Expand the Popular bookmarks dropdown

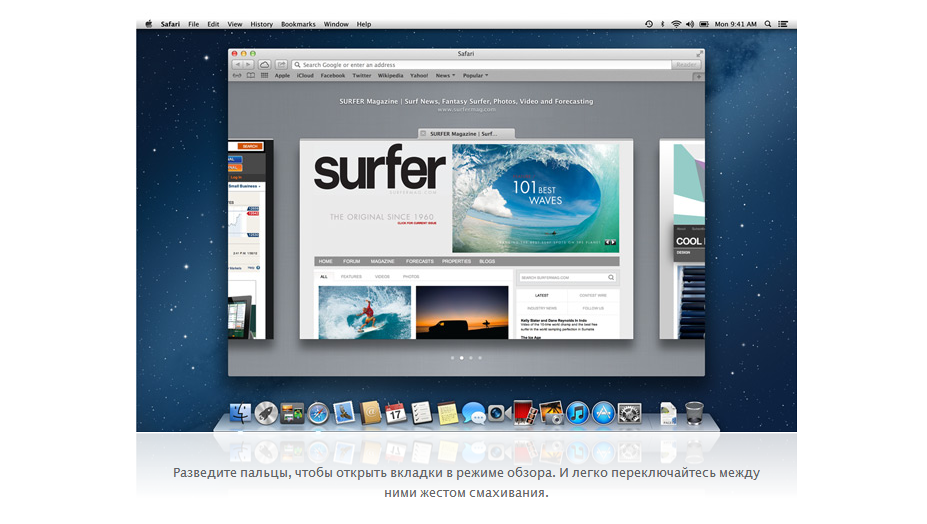[475, 76]
